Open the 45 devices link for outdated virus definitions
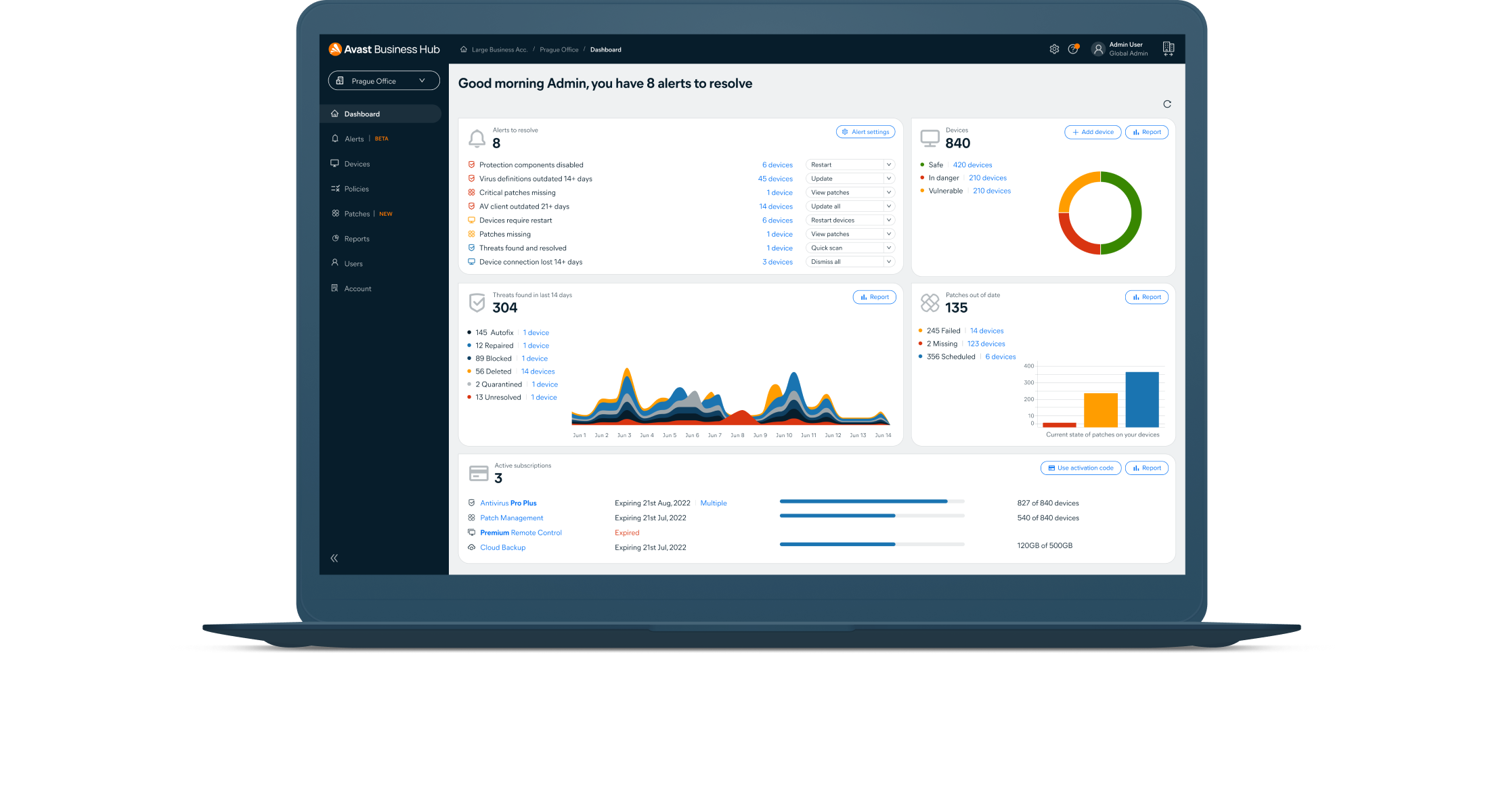Viewport: 1503px width, 812px height. [x=775, y=178]
